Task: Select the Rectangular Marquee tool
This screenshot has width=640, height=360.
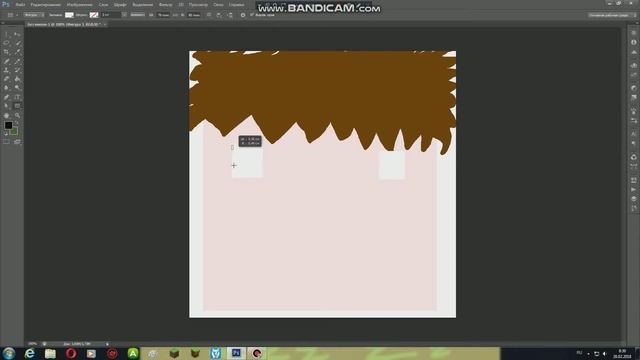Action: point(7,35)
